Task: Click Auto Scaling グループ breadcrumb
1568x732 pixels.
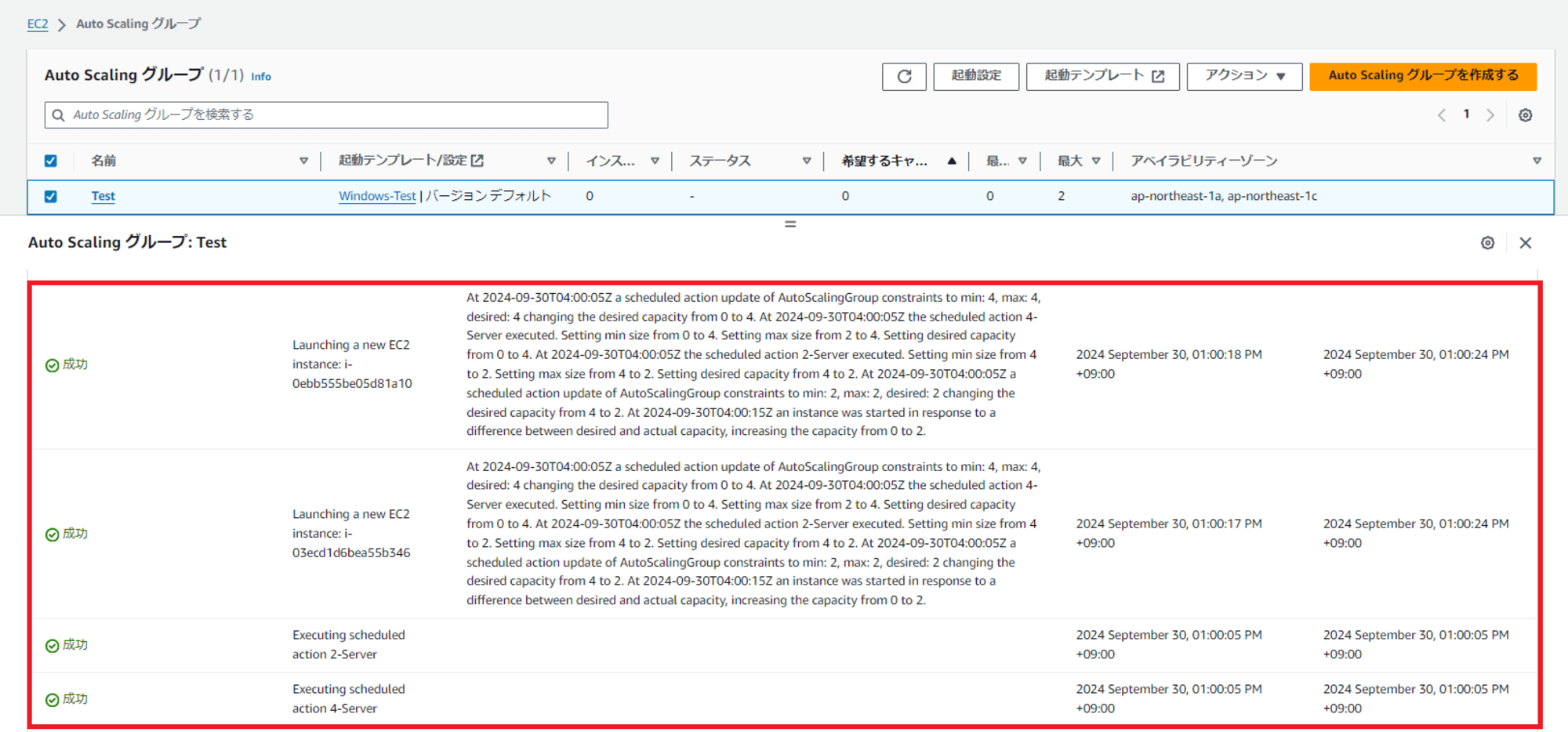Action: point(138,24)
